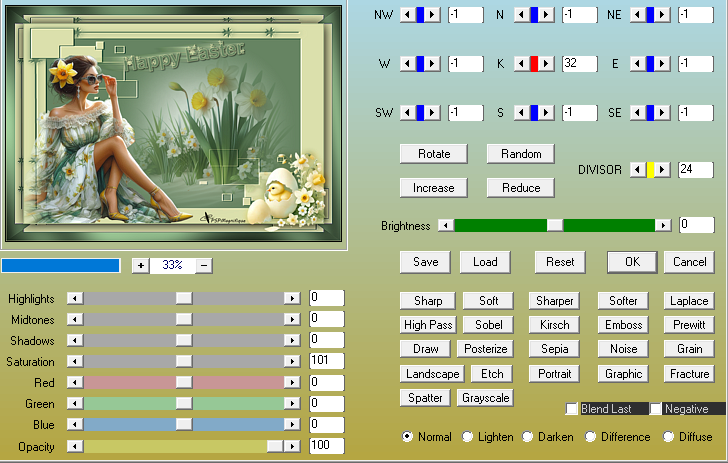Select the Difference radio option
728x463 pixels.
coord(591,437)
